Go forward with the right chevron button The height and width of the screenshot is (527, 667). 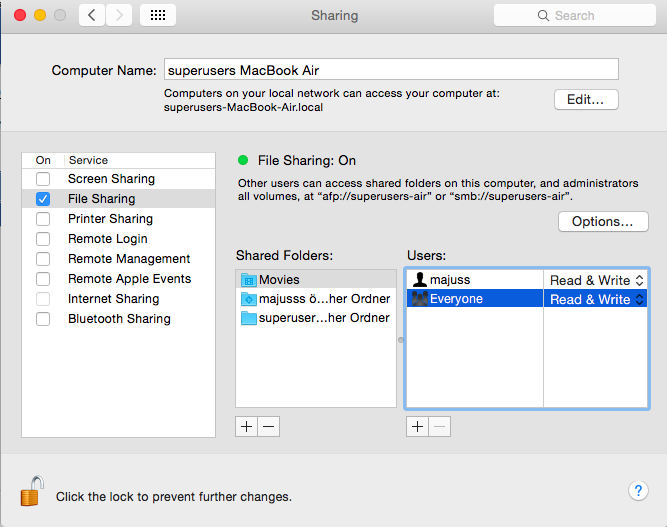[x=119, y=15]
